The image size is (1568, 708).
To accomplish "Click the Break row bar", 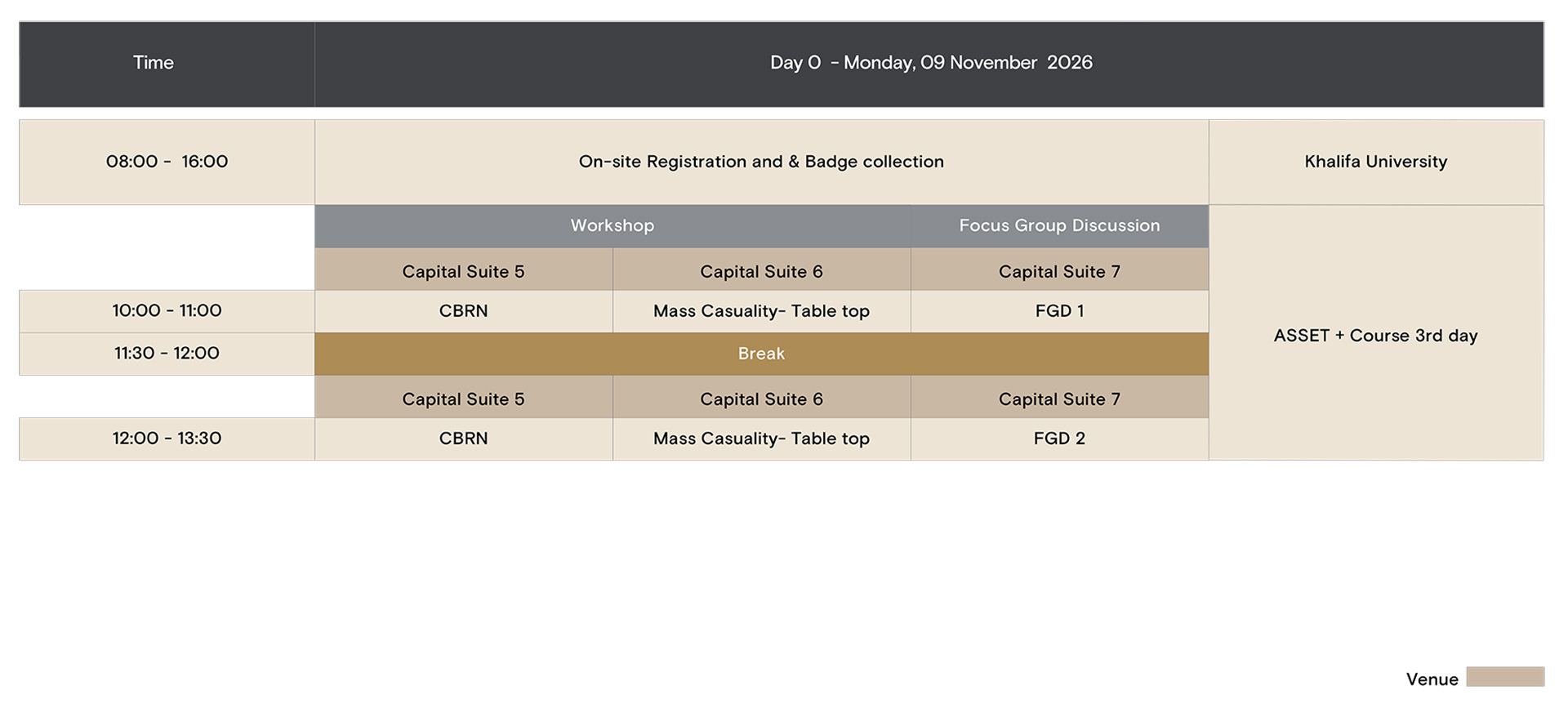I will (x=760, y=354).
